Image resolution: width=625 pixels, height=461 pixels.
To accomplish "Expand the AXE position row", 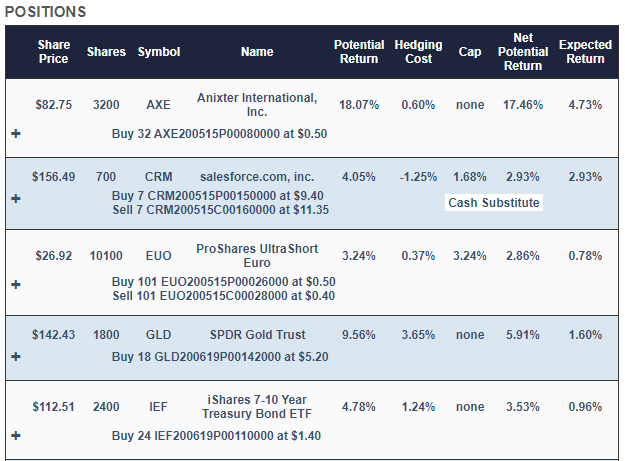I will (16, 133).
